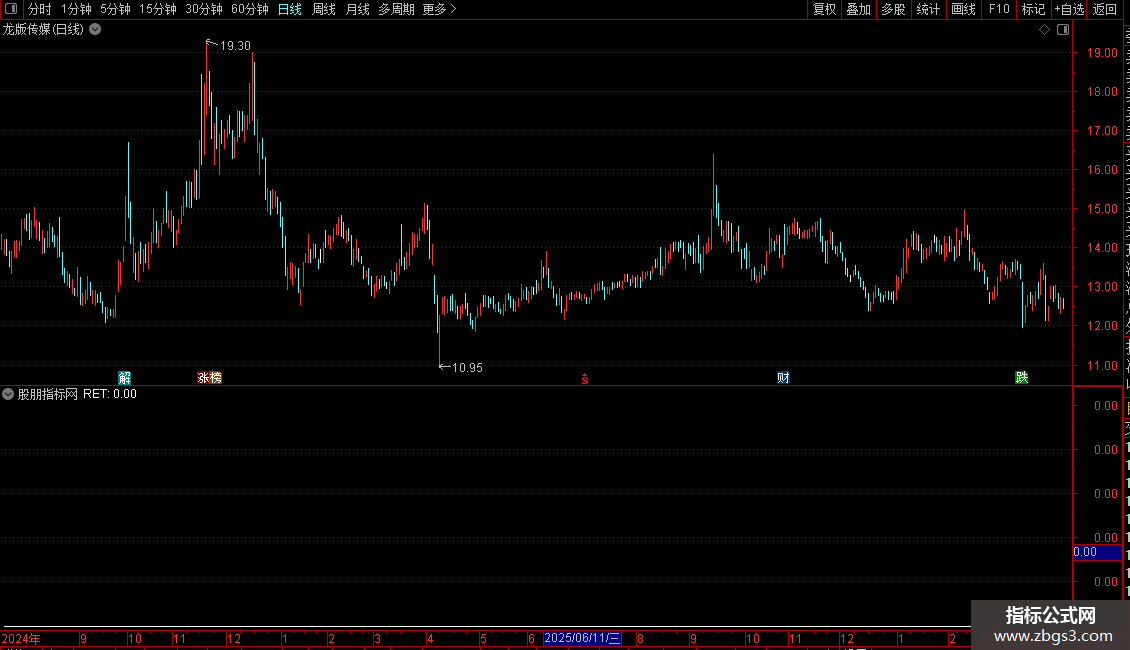Click the 10.95 low price label

[x=467, y=368]
